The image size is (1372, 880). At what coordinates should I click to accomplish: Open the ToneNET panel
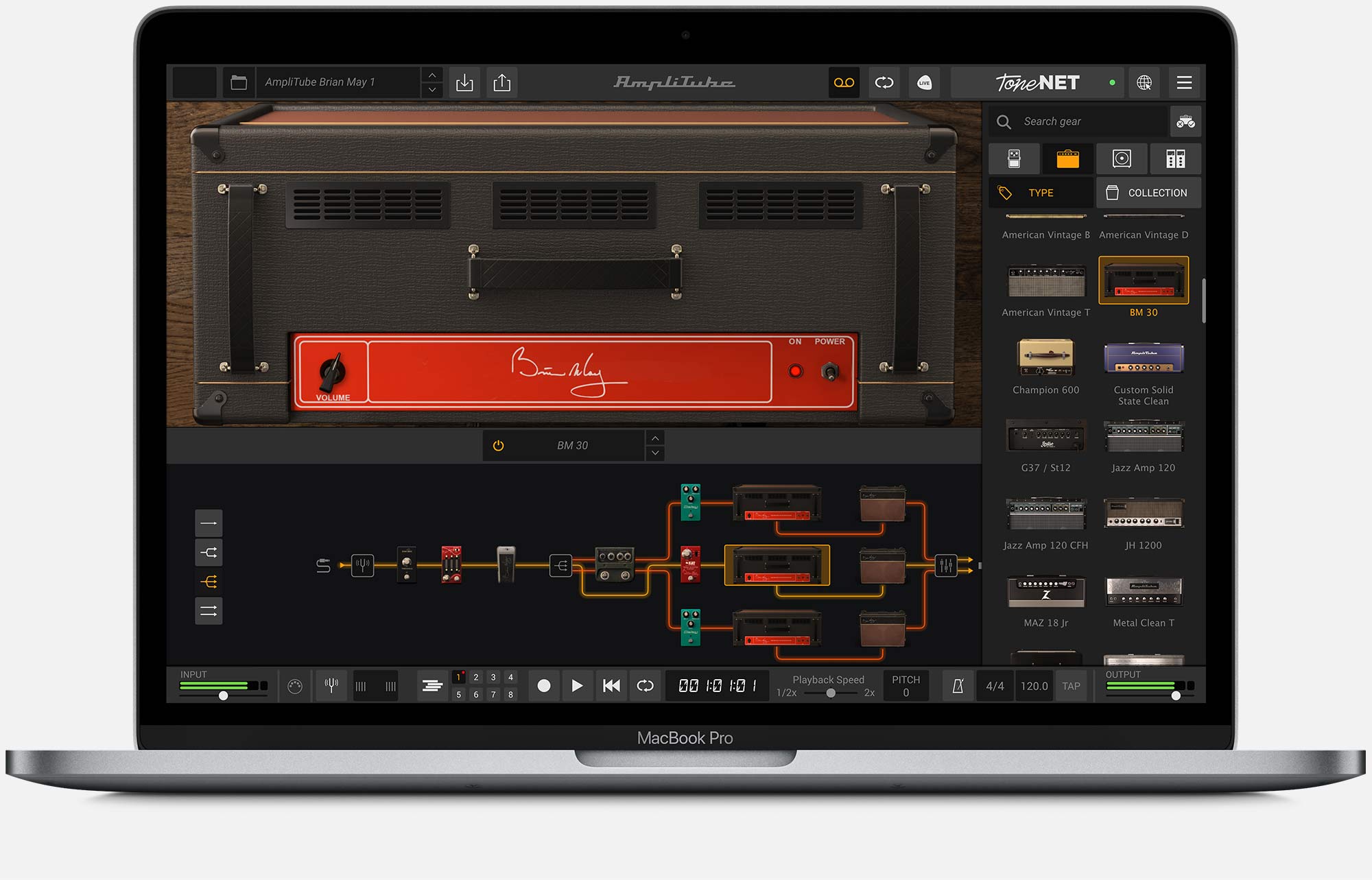click(x=1038, y=83)
